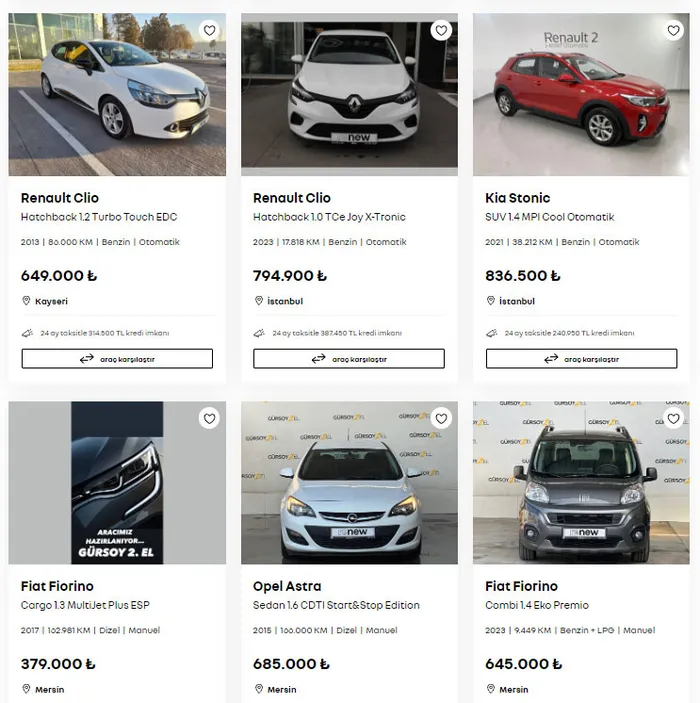Click heart icon on Opel Astra card
Screen dimensions: 700x703
pos(441,419)
